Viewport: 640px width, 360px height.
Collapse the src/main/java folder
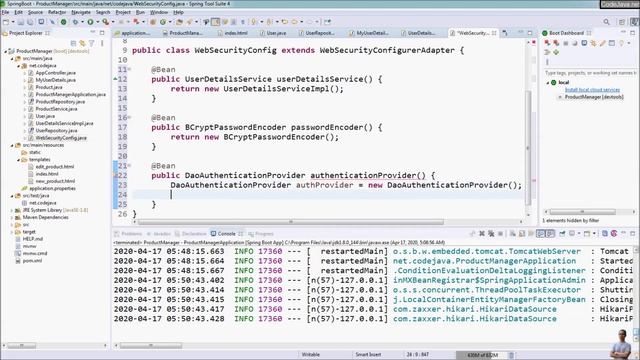point(12,59)
